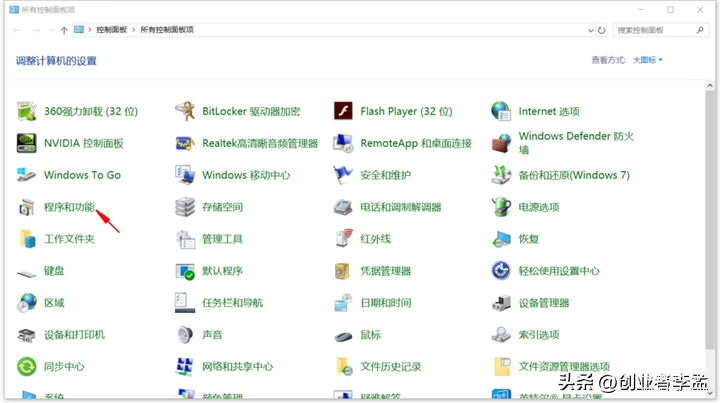Click the Realtek高清晰音频管理器 icon
Viewport: 720px width, 403px height.
pos(185,143)
